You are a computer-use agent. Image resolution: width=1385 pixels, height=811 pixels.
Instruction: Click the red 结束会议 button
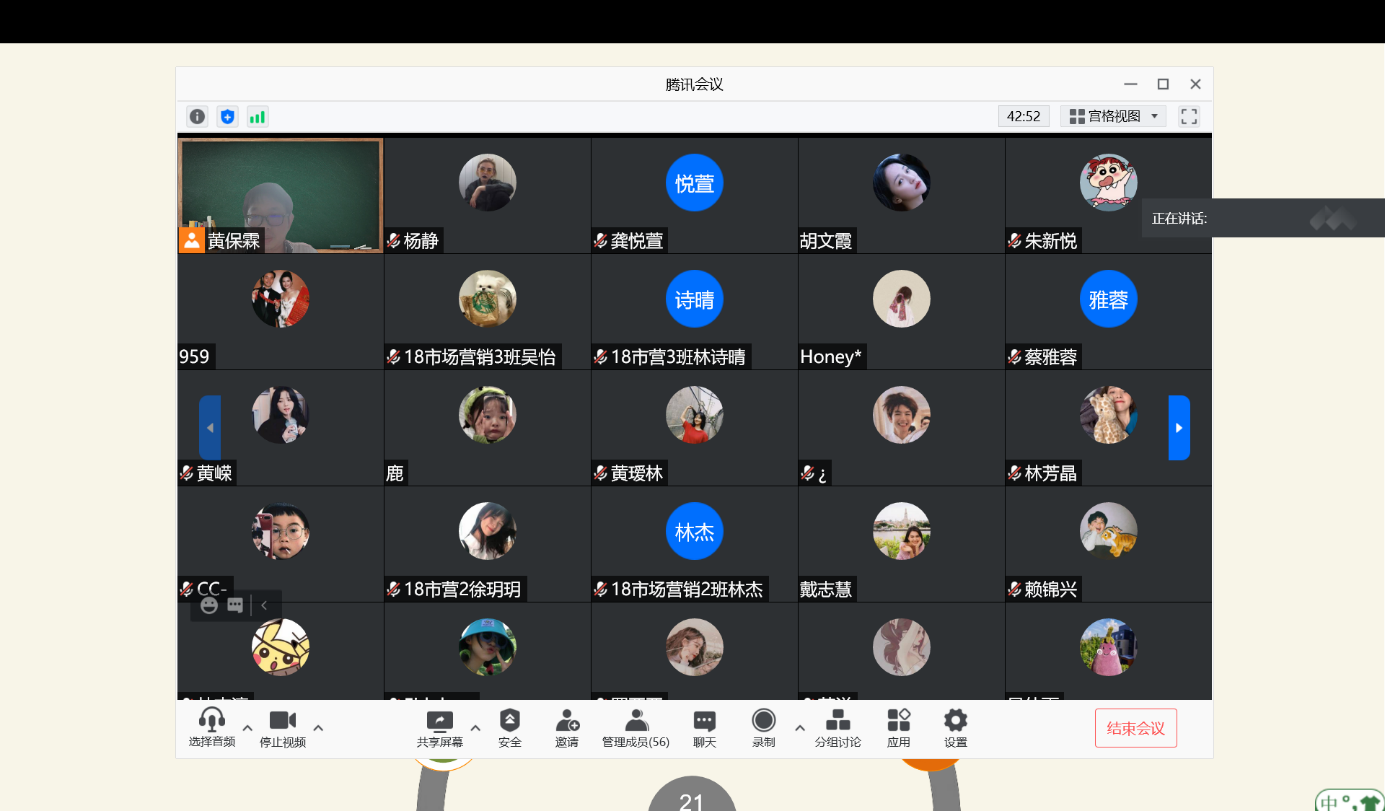1136,728
